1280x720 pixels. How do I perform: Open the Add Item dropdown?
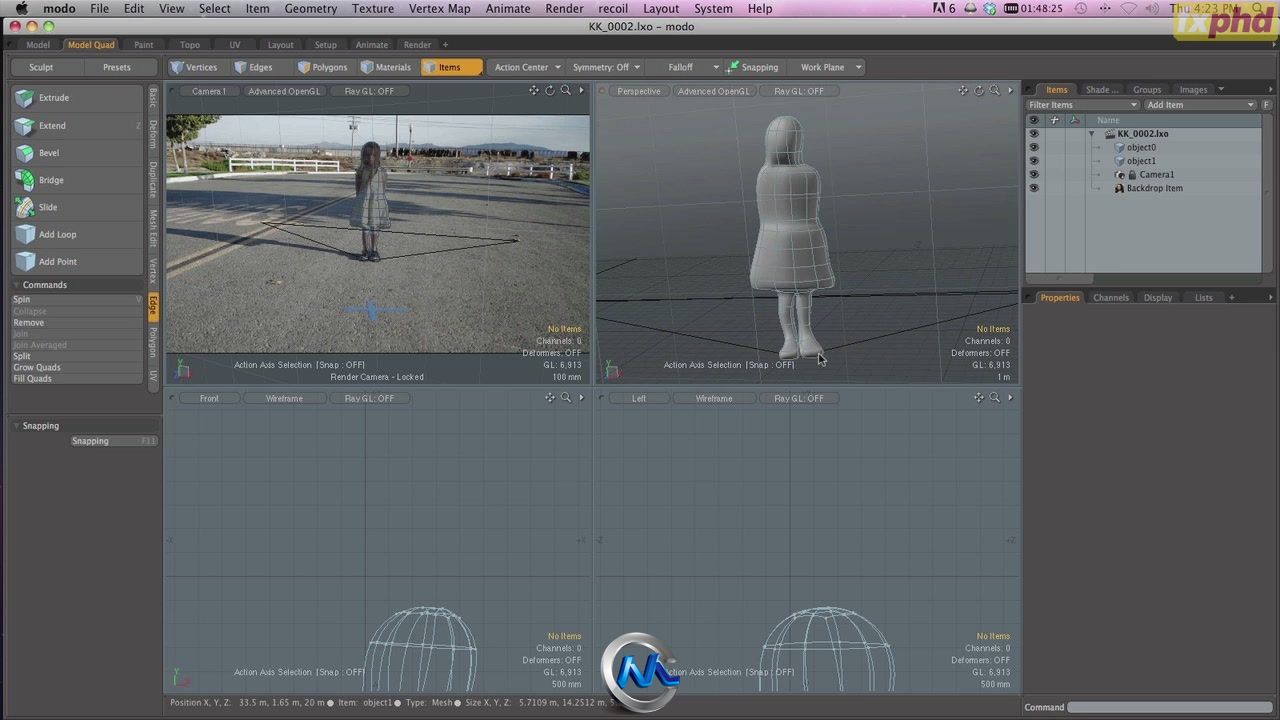click(x=1200, y=105)
